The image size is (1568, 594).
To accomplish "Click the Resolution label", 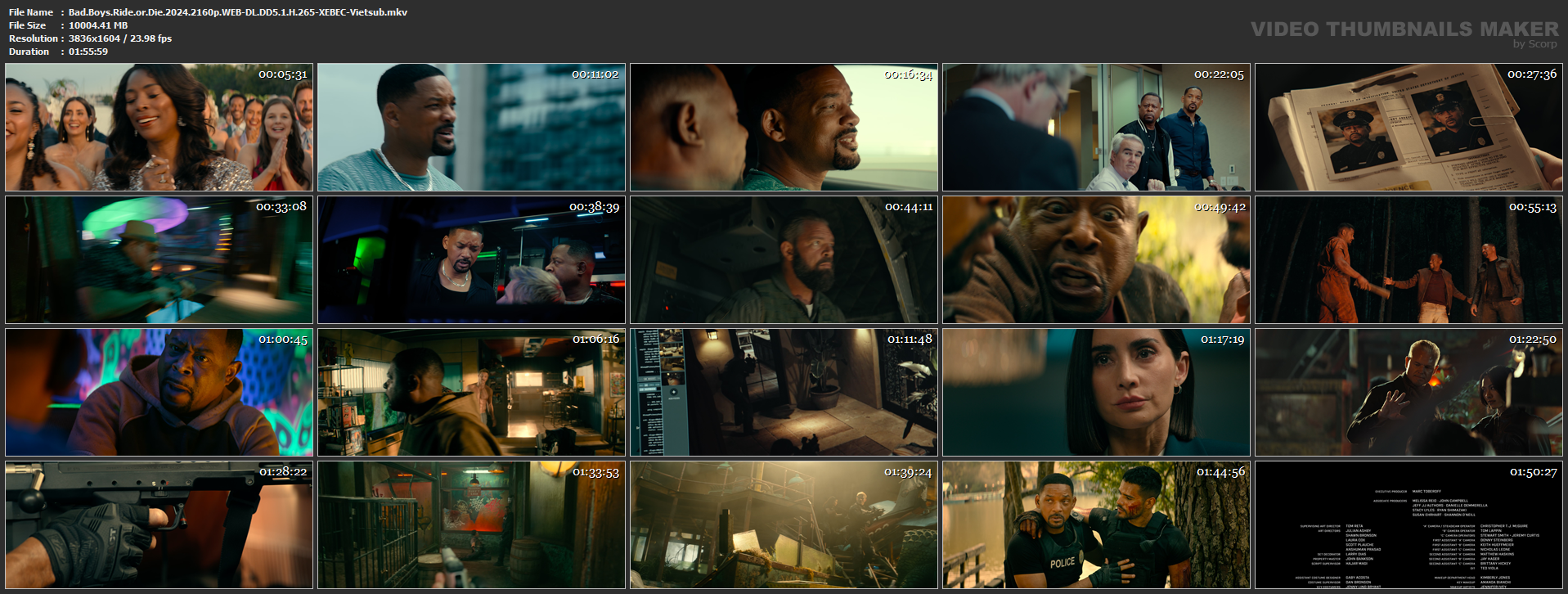I will [34, 38].
